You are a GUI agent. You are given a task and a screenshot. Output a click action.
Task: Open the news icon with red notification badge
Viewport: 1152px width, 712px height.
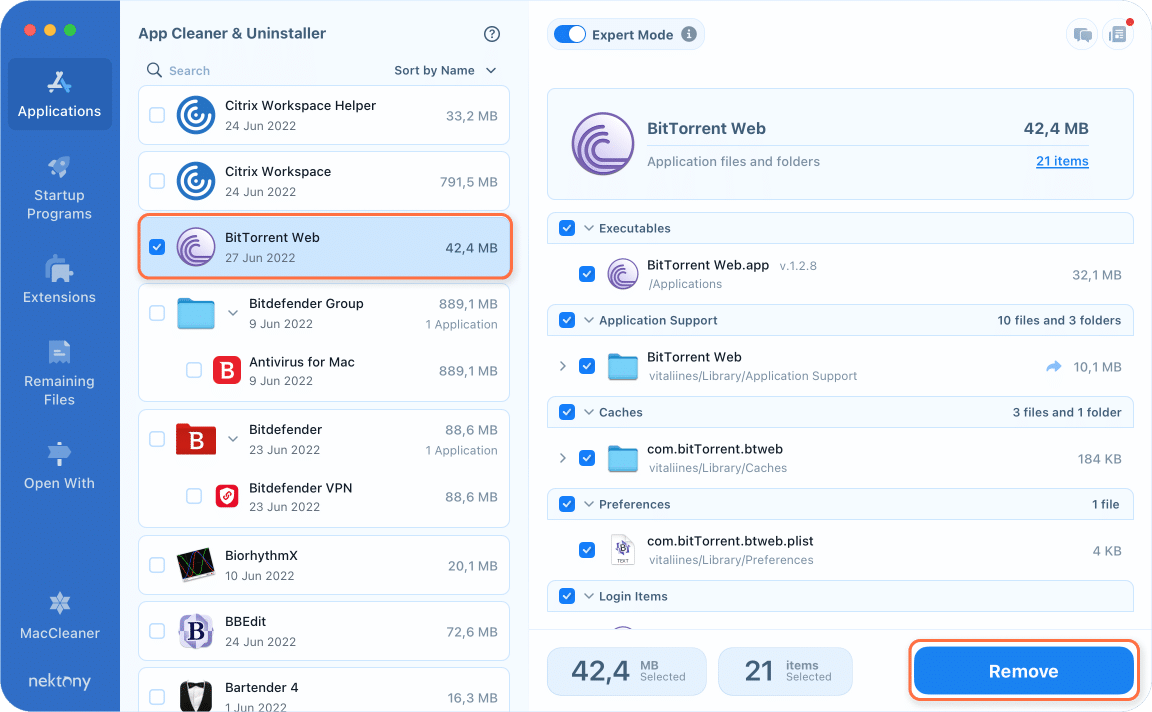[1118, 33]
